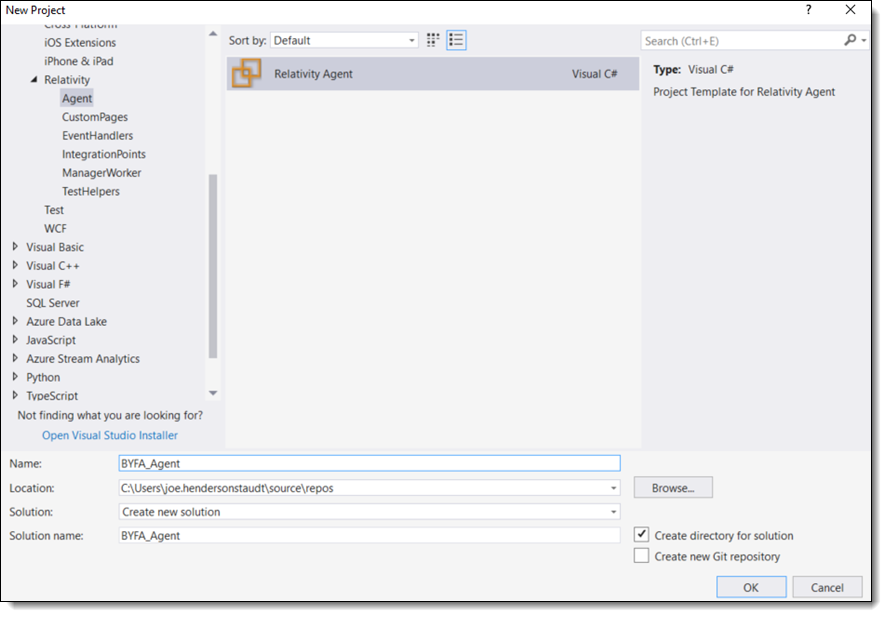Expand the Azure Data Lake node
Viewport: 887px width, 617px height.
[15, 321]
